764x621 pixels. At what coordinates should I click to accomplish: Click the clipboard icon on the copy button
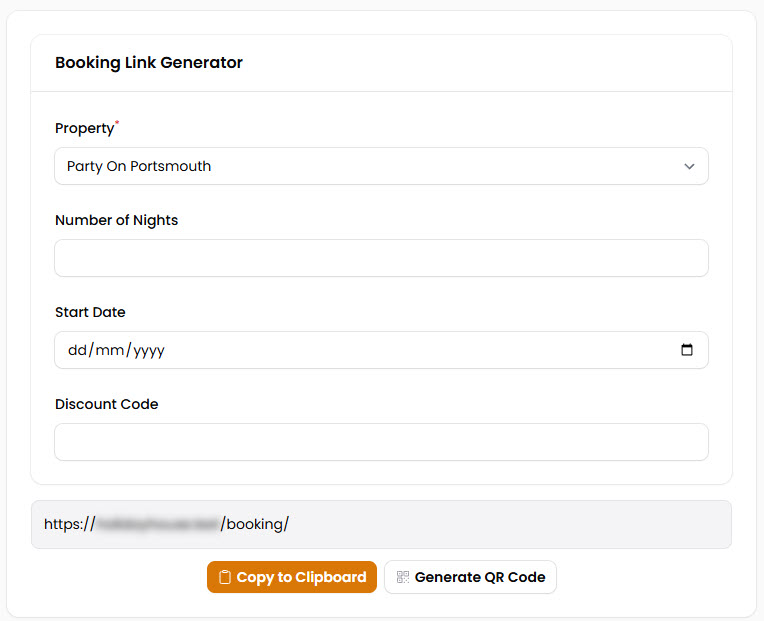pos(225,577)
